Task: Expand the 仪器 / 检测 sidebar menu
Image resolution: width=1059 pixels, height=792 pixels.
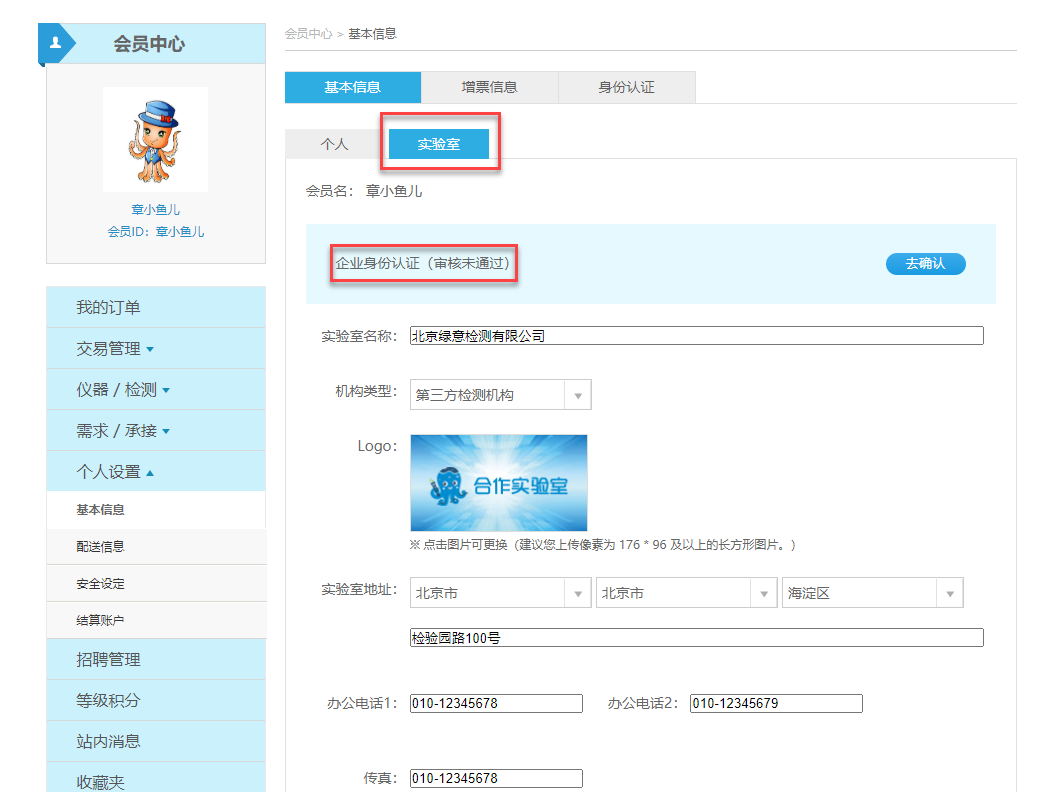Action: [x=123, y=390]
